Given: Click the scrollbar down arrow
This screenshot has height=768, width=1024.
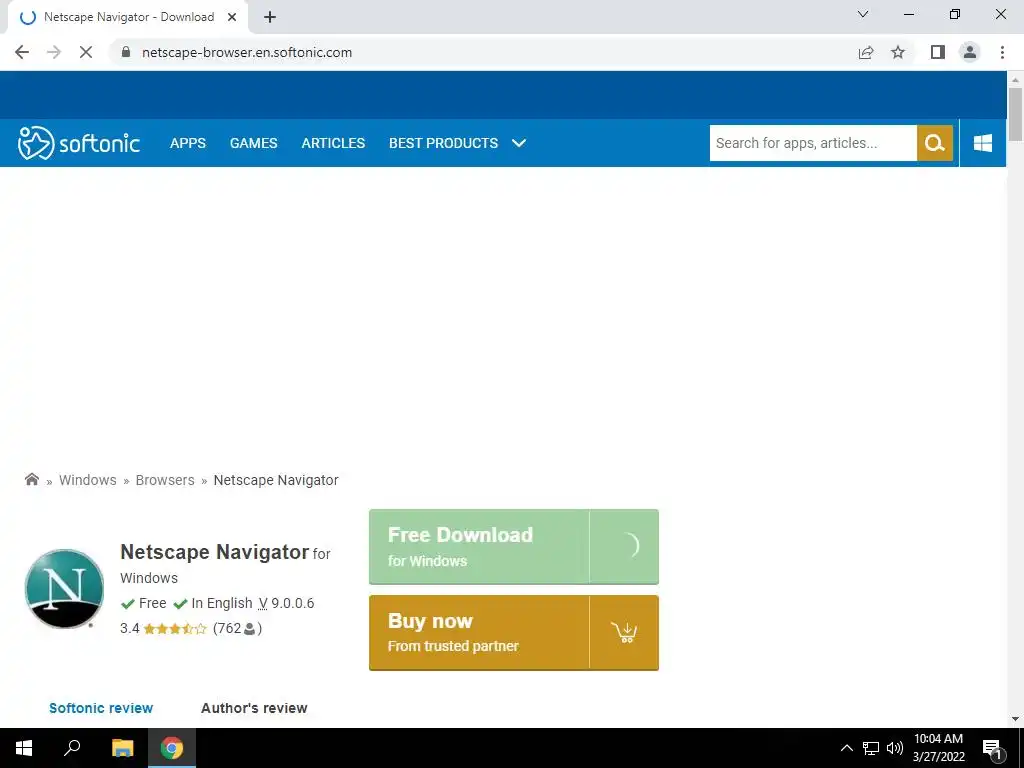Looking at the screenshot, I should tap(1015, 719).
